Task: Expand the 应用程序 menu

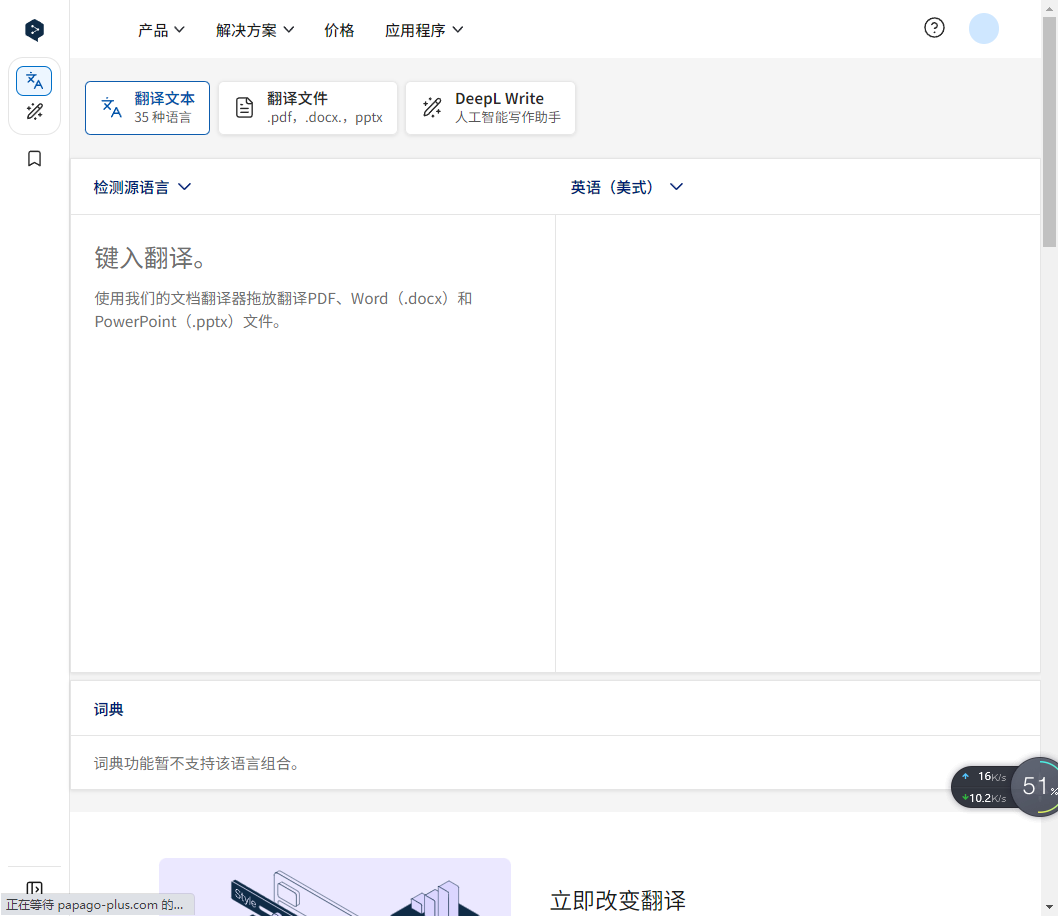Action: coord(424,30)
